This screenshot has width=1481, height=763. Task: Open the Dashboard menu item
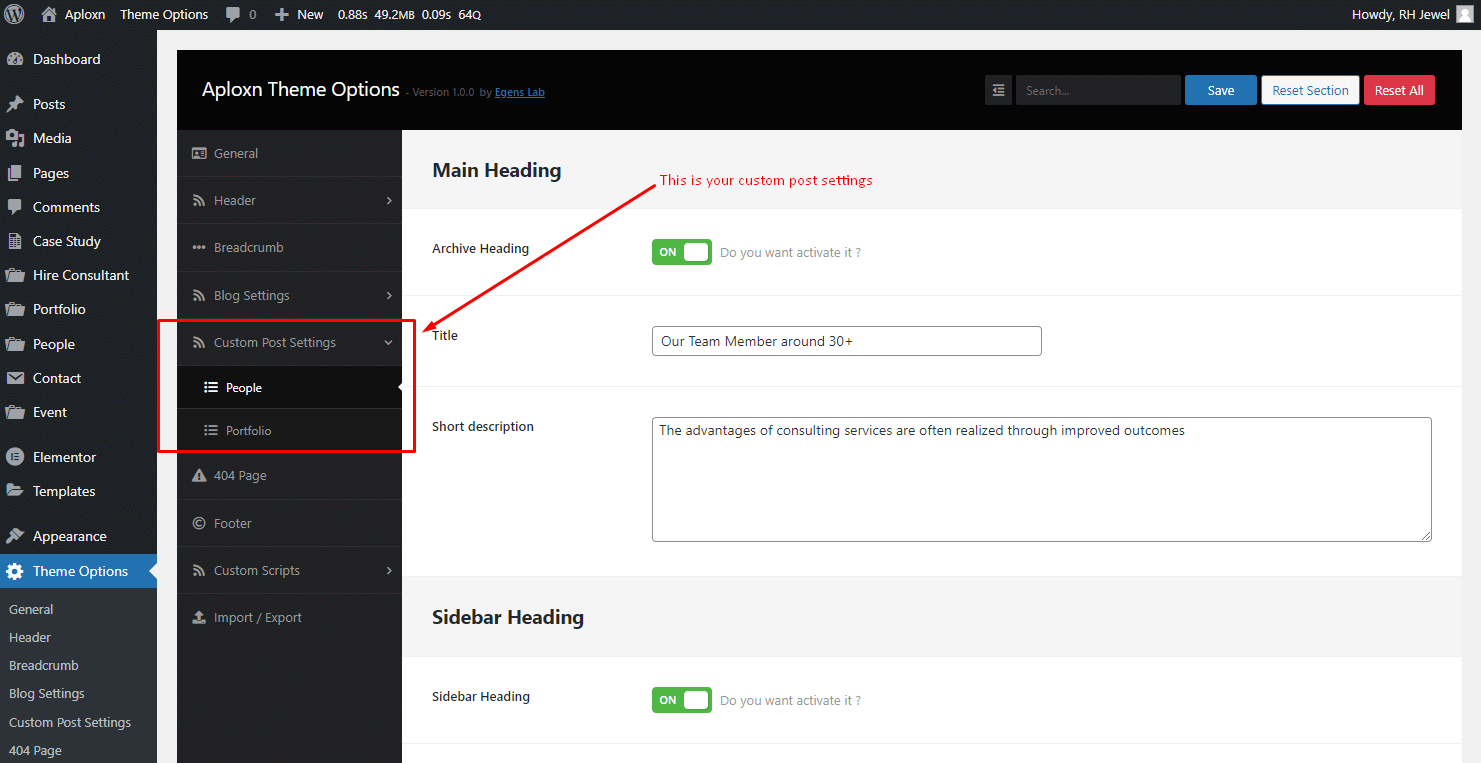click(78, 59)
